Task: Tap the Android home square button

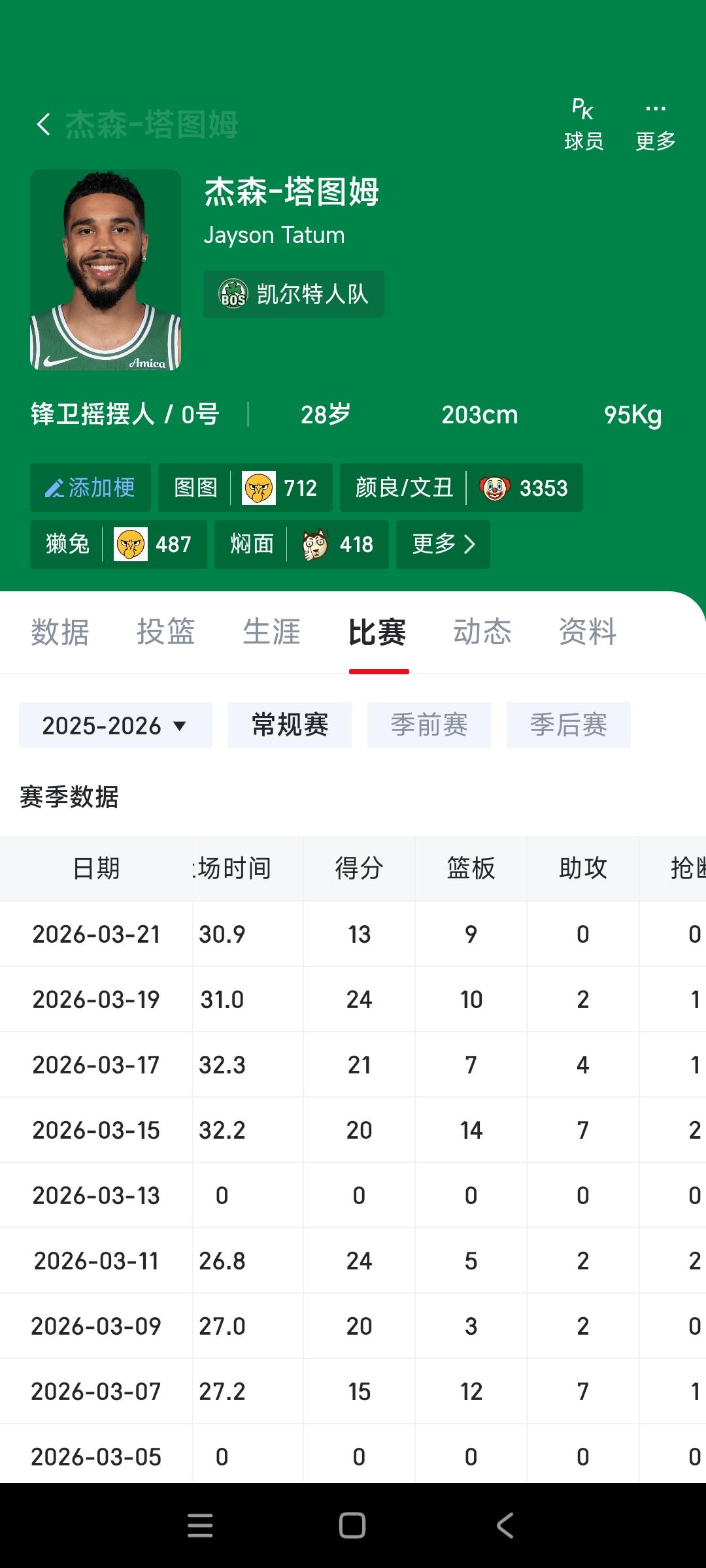Action: click(352, 1526)
